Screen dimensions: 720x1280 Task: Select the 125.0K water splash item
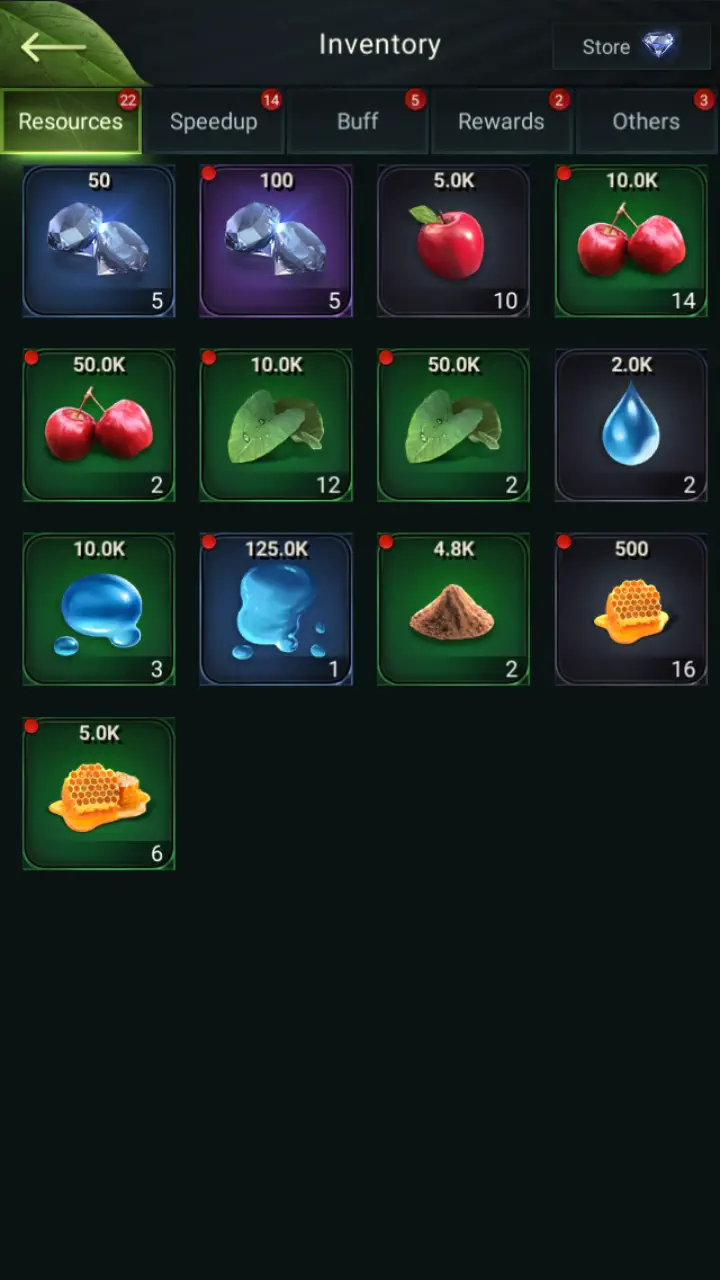(x=276, y=609)
